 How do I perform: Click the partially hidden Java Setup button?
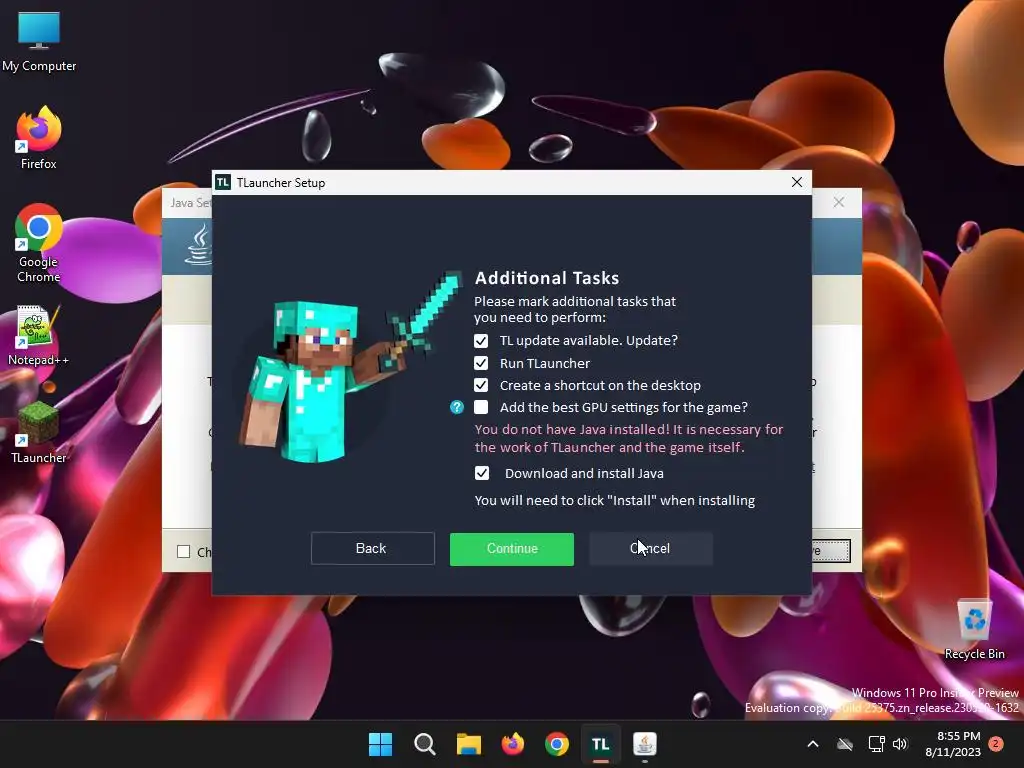pos(831,551)
